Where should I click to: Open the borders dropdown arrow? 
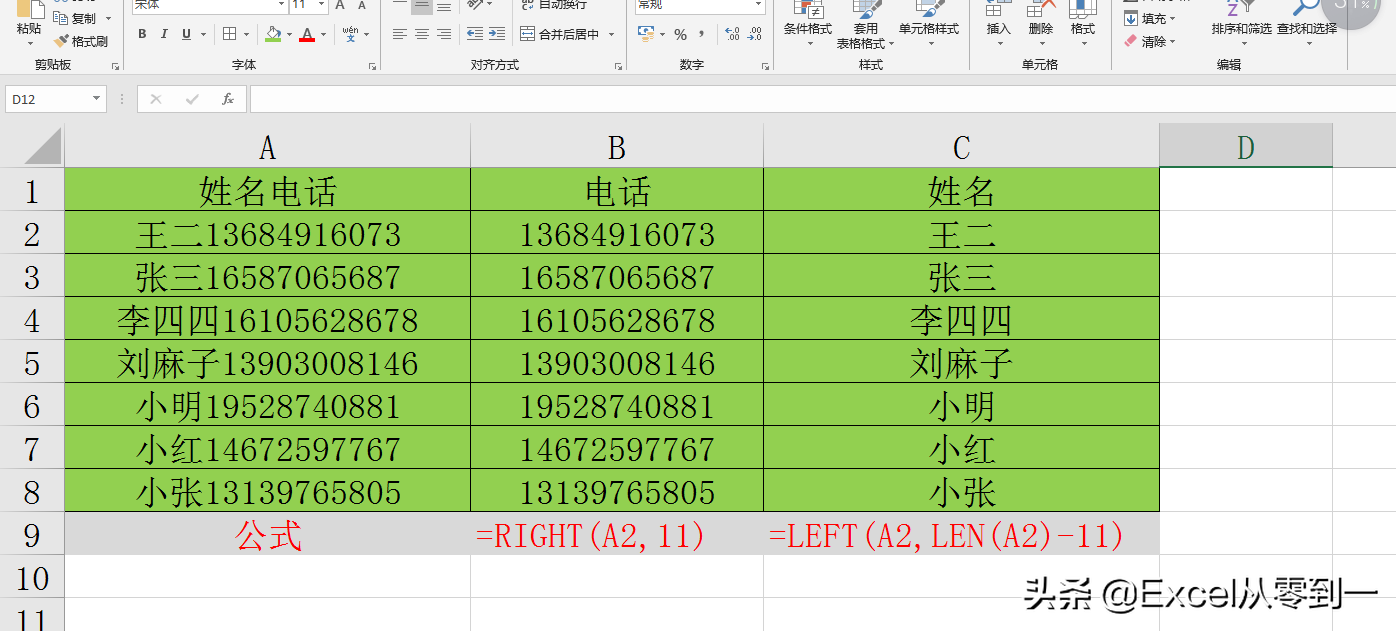coord(247,34)
